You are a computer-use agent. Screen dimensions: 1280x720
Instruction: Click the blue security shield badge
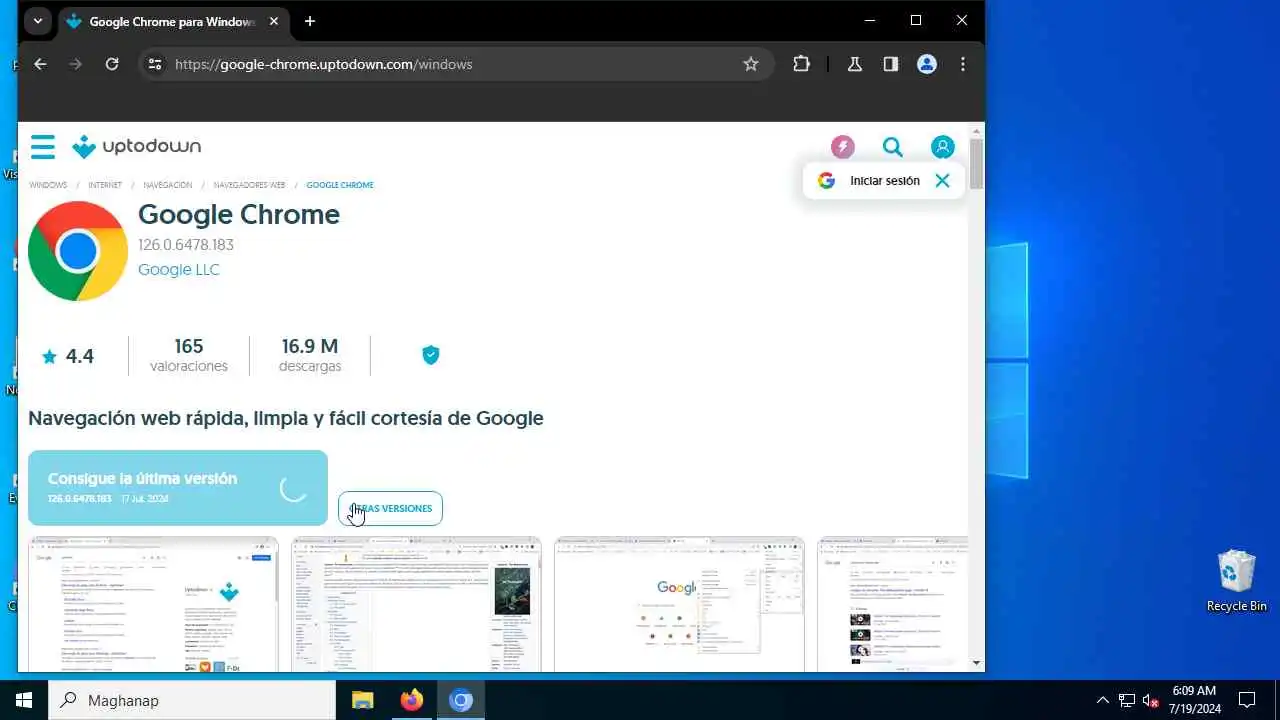(x=431, y=355)
